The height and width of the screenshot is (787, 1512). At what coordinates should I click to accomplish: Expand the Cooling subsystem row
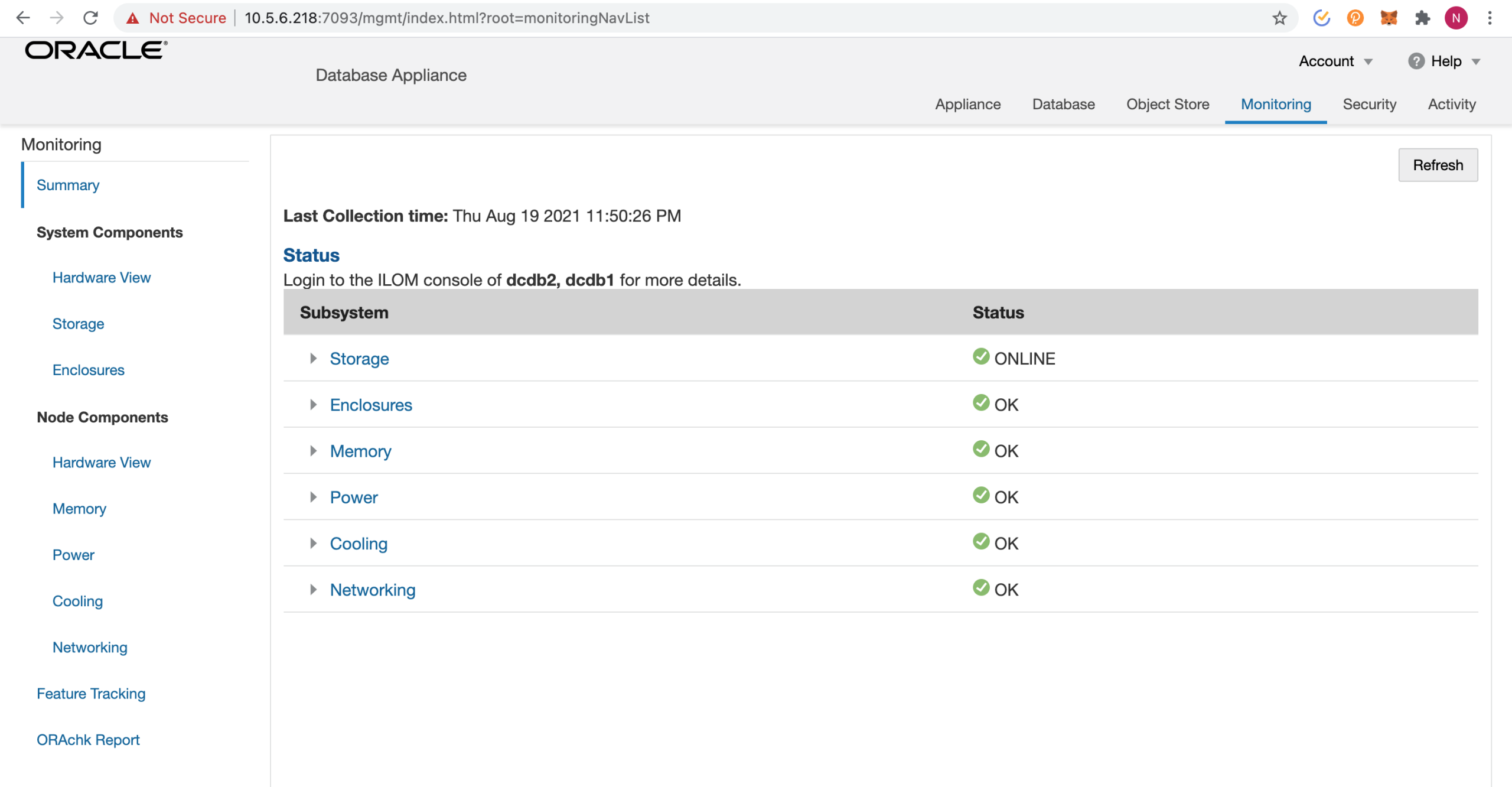point(313,543)
